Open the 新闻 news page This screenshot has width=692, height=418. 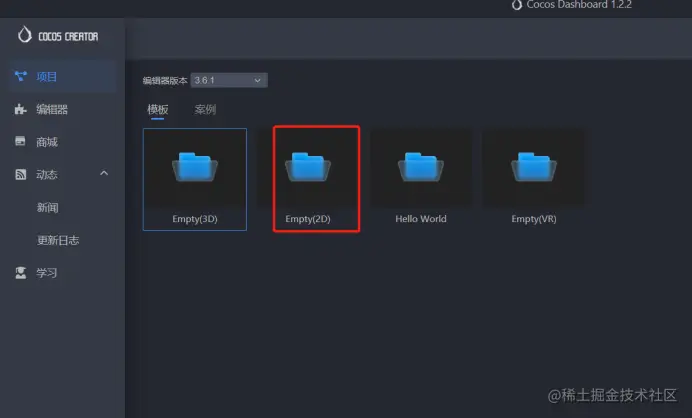48,207
